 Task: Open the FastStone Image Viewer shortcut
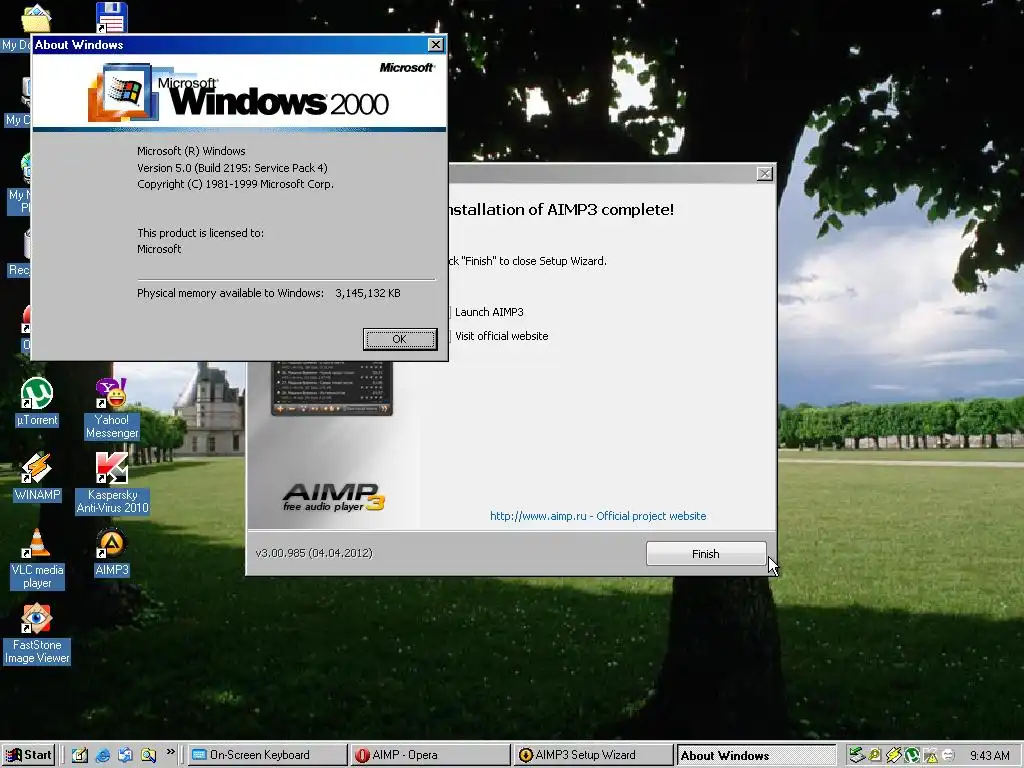tap(37, 634)
